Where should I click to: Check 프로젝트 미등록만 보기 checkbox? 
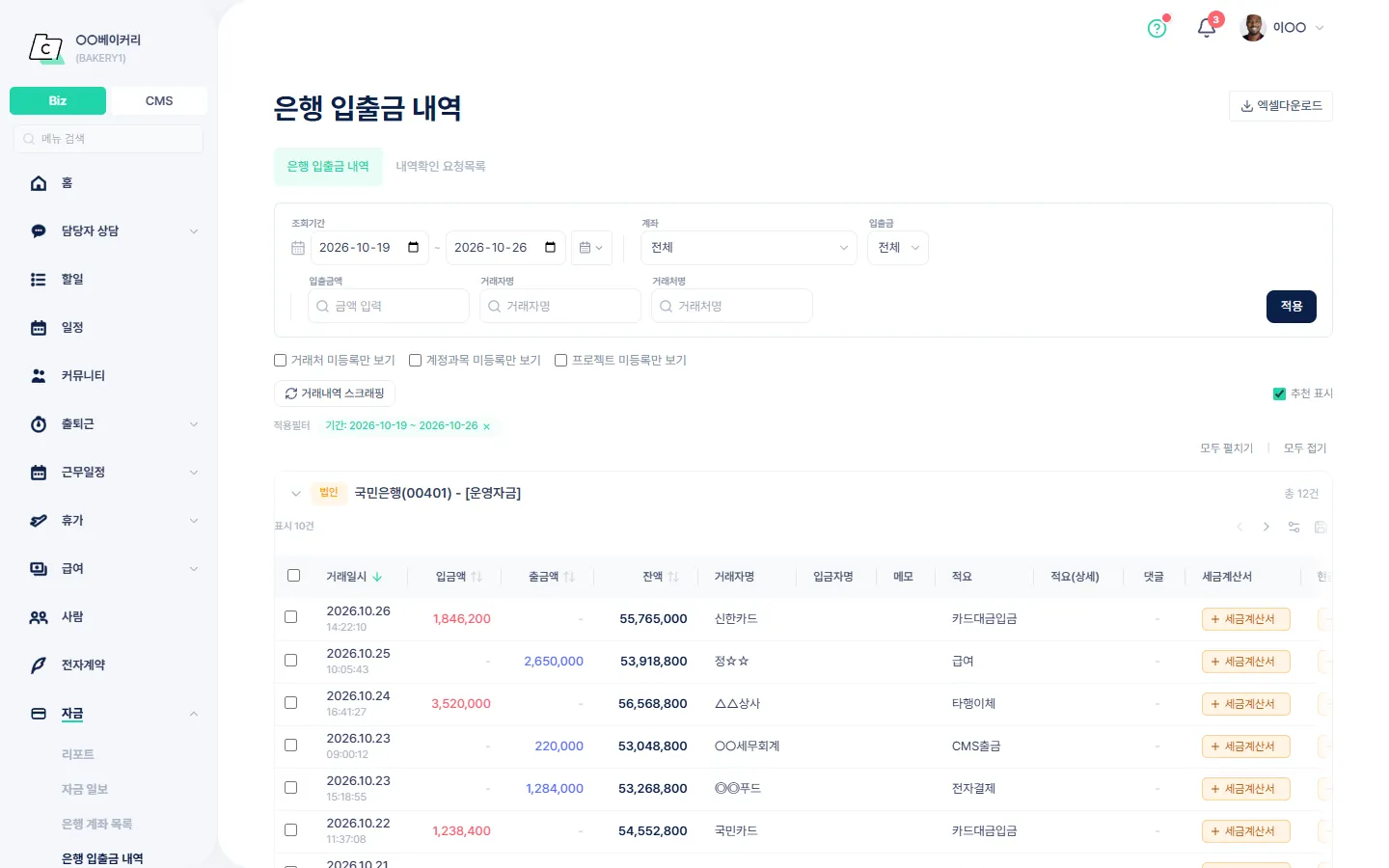coord(560,361)
